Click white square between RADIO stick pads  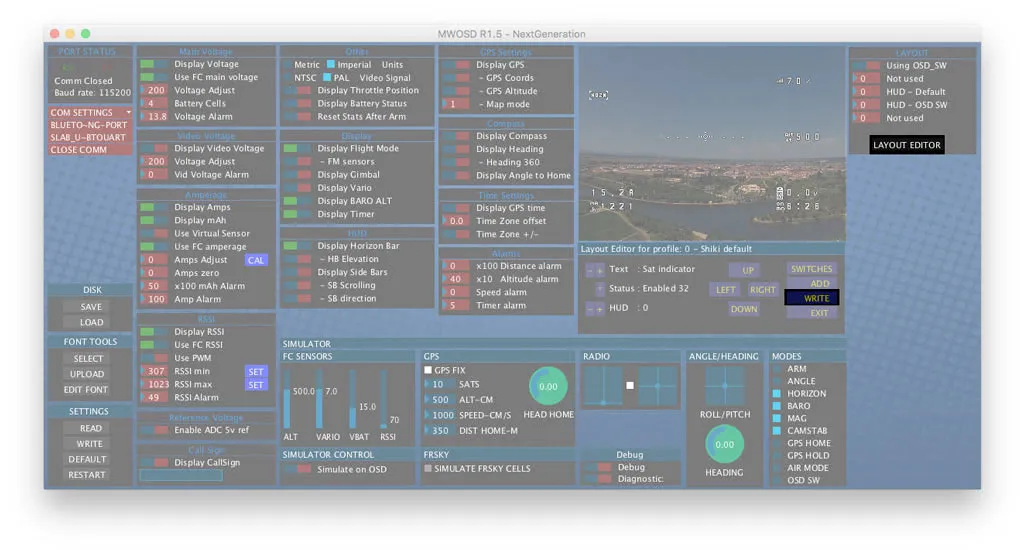[630, 386]
